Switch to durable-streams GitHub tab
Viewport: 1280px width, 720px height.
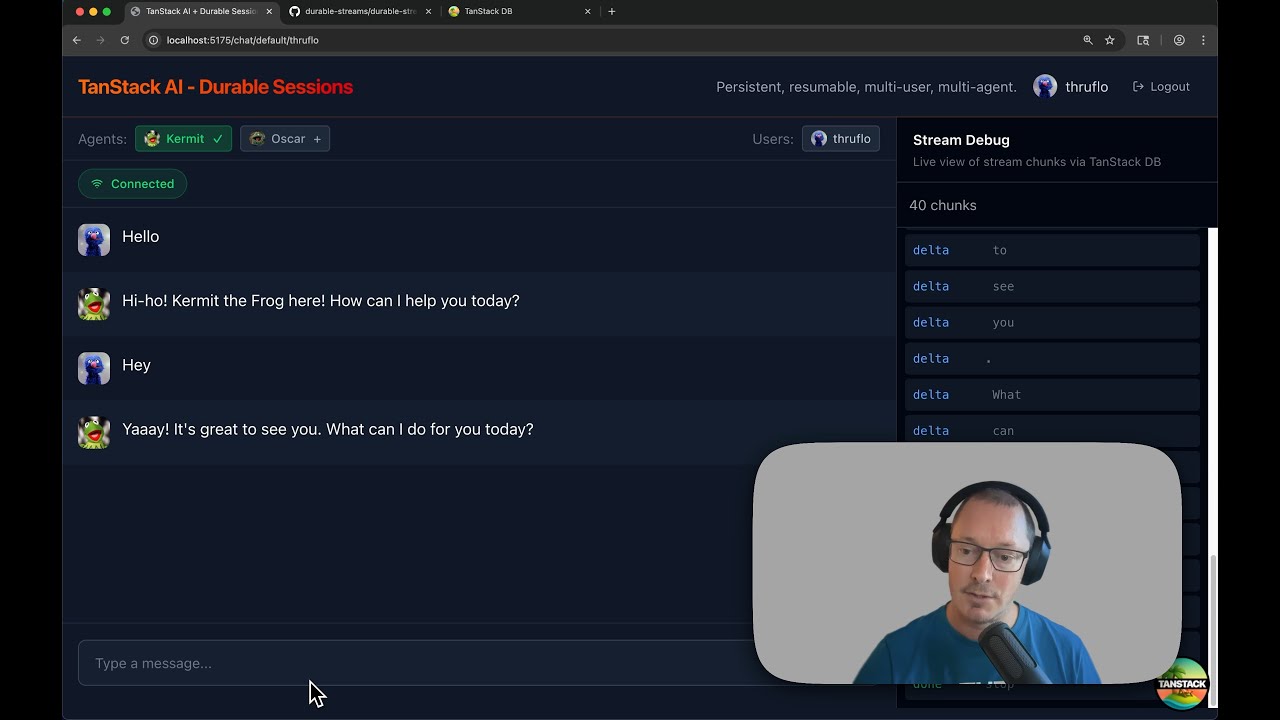(x=359, y=11)
